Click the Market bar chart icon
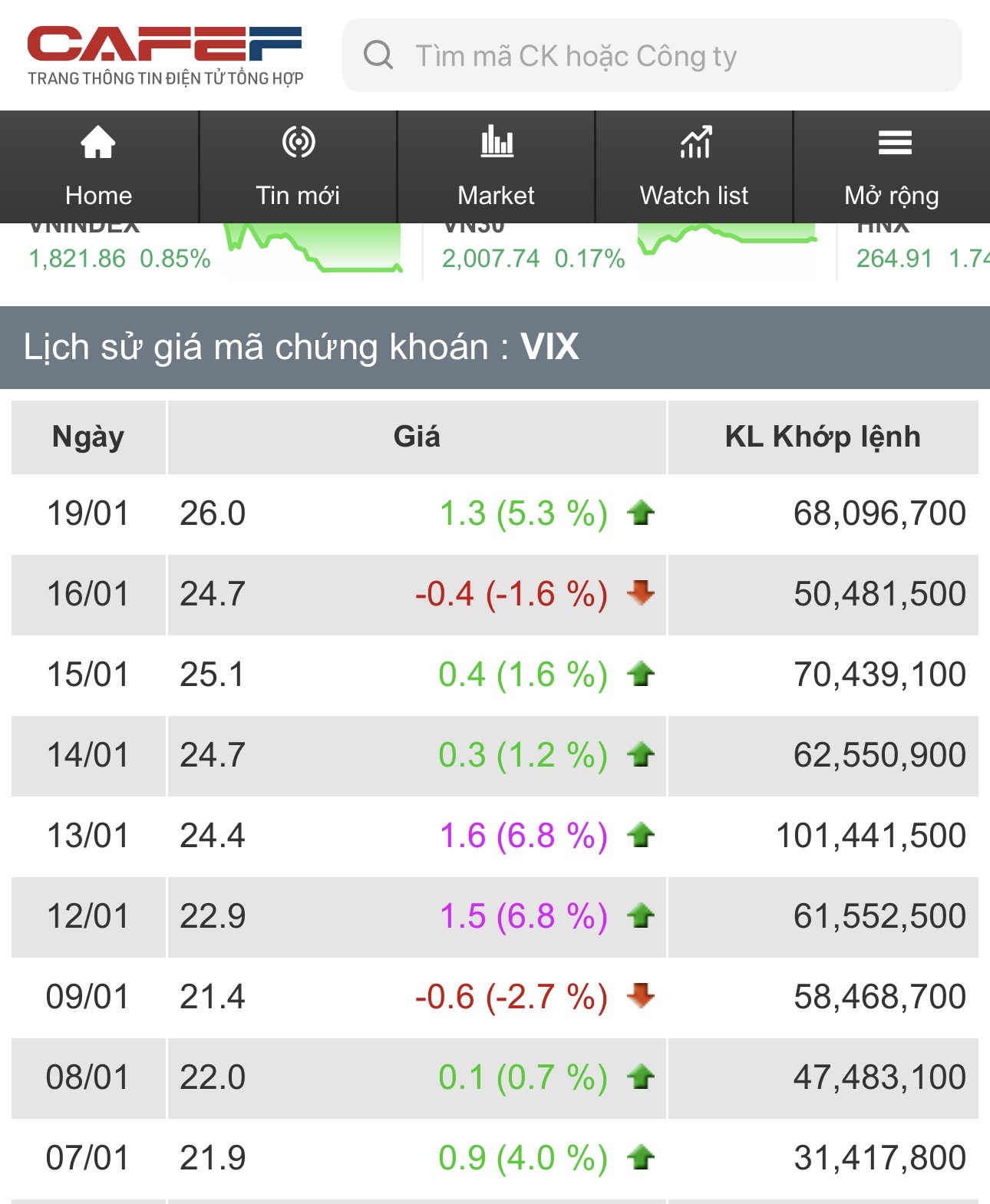Screen dimensions: 990x1204 tap(497, 143)
